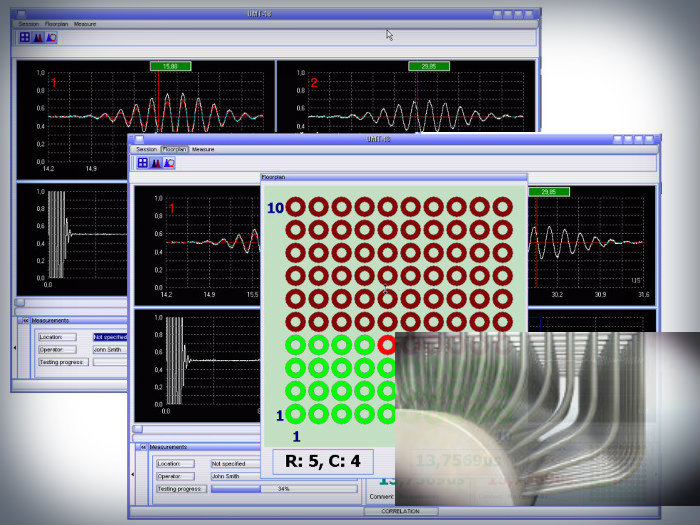Click the third toolbar icon in back window
The image size is (700, 525).
coord(51,37)
